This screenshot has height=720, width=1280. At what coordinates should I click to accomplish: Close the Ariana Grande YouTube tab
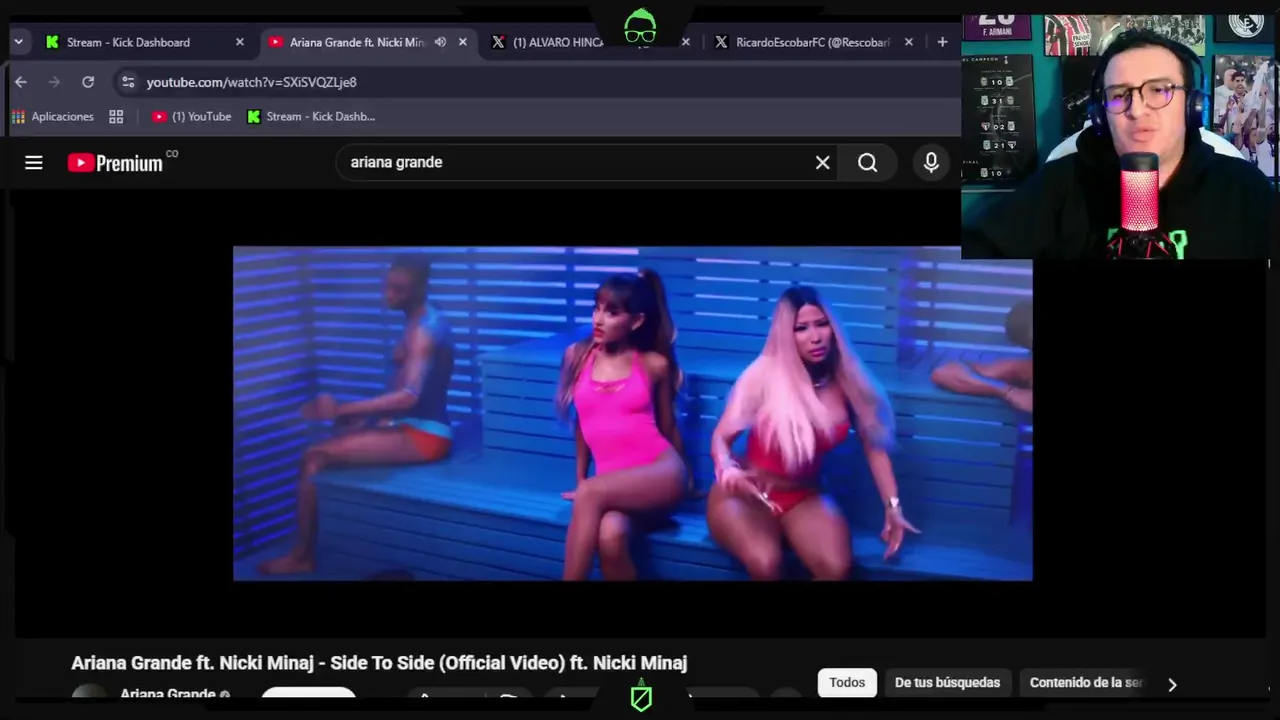(462, 42)
